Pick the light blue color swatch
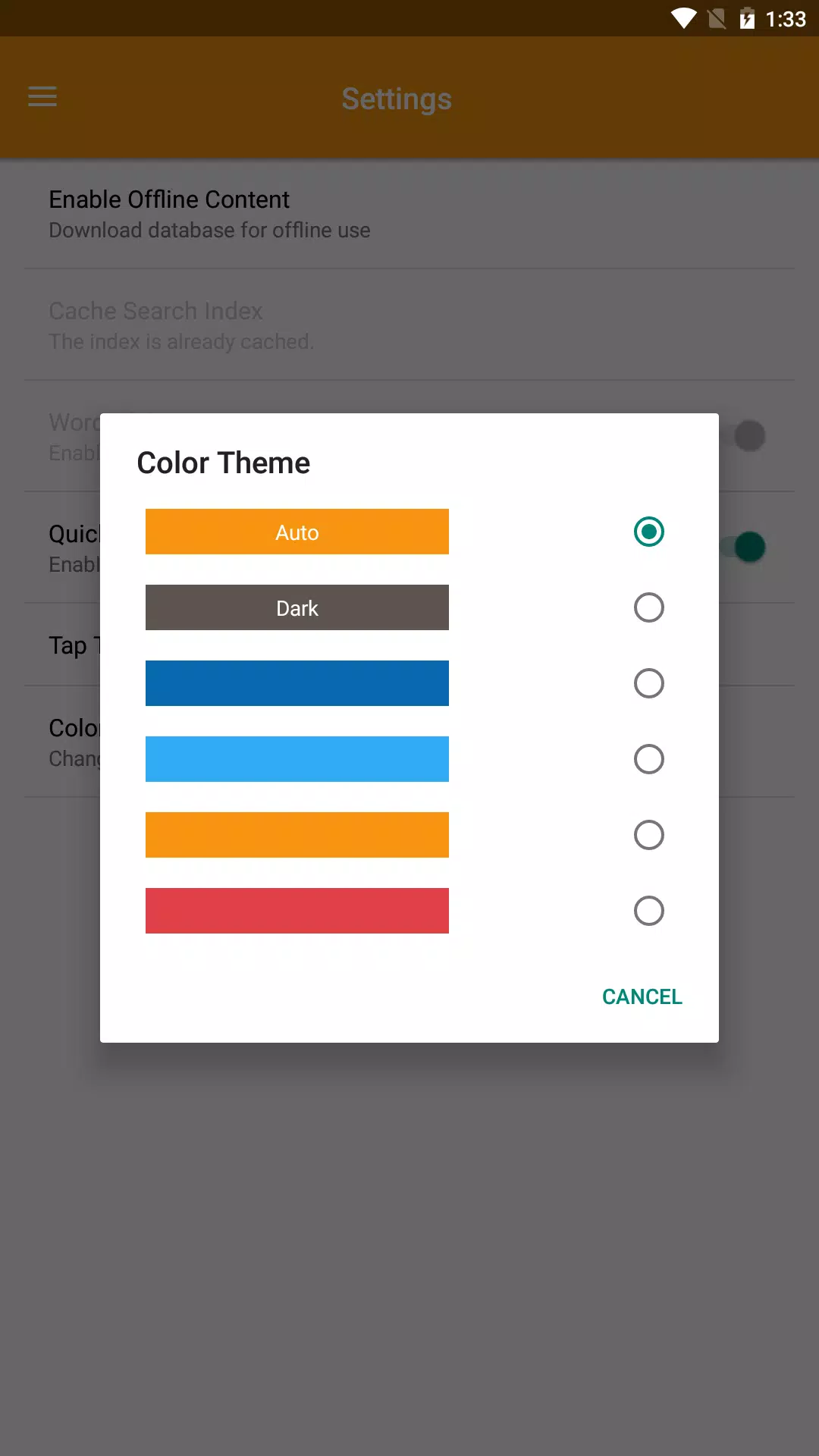 click(x=297, y=759)
